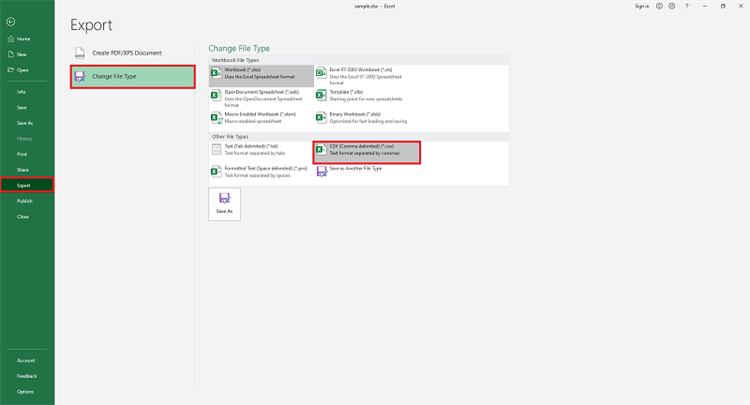
Task: Choose CSV (Comma delimited) (*.csv) type
Action: pos(367,153)
